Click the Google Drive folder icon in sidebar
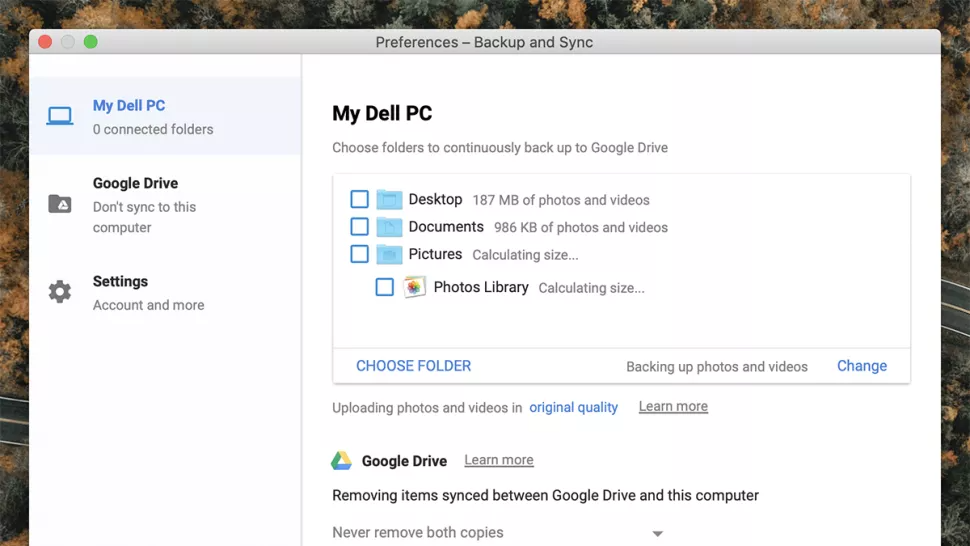The image size is (970, 546). 60,204
